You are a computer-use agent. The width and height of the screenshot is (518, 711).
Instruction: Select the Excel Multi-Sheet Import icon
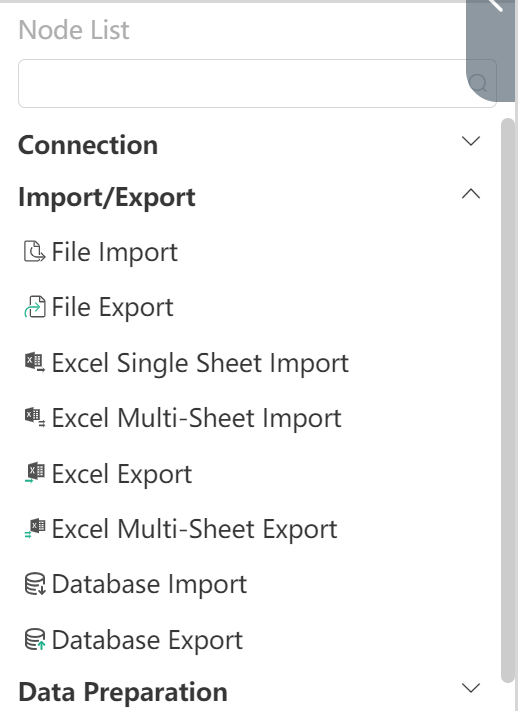pyautogui.click(x=34, y=418)
